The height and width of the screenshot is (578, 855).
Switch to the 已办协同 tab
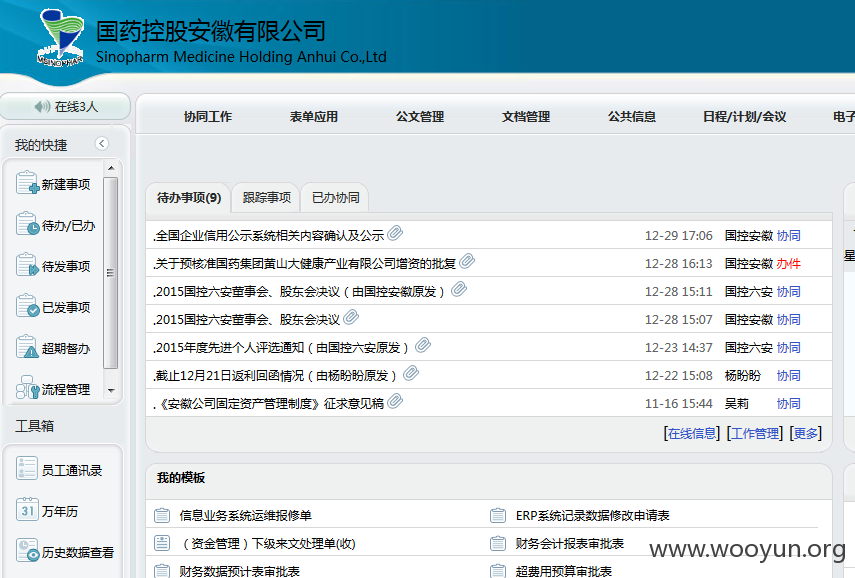(x=335, y=197)
